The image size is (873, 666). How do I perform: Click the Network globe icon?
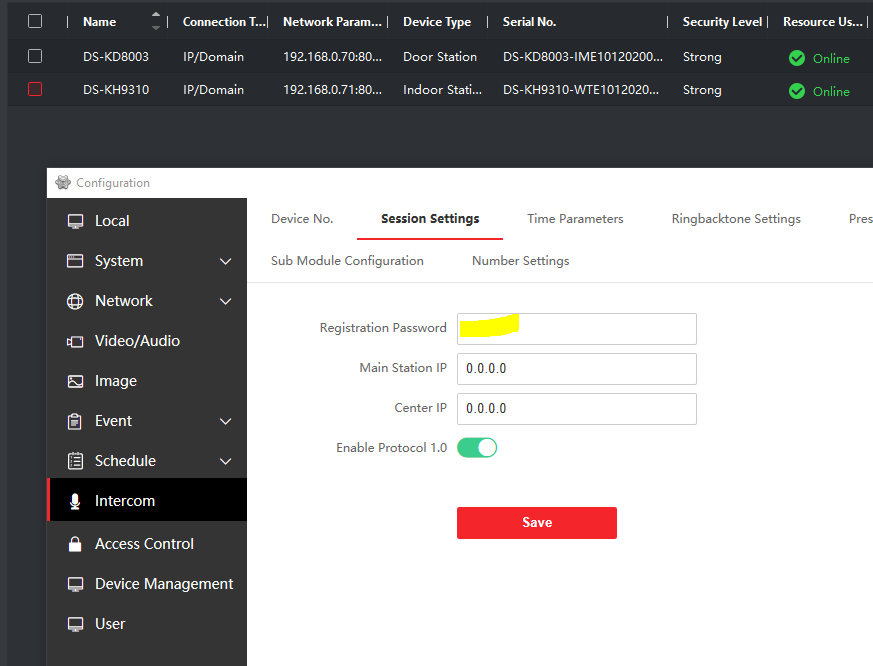coord(75,301)
